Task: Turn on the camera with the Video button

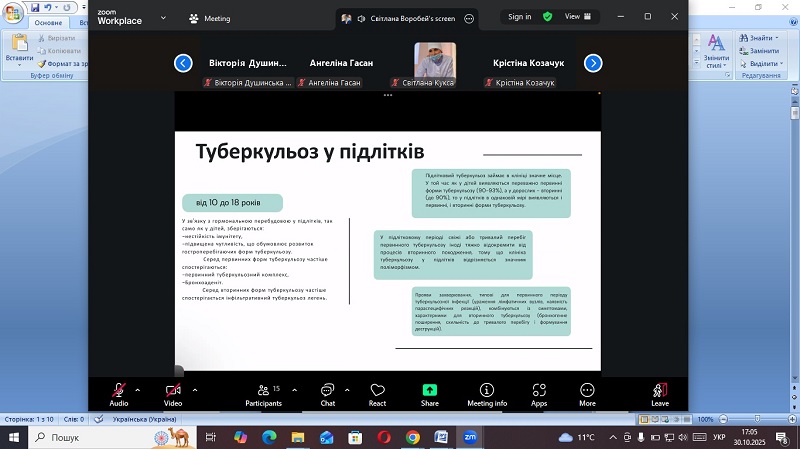Action: coord(173,393)
